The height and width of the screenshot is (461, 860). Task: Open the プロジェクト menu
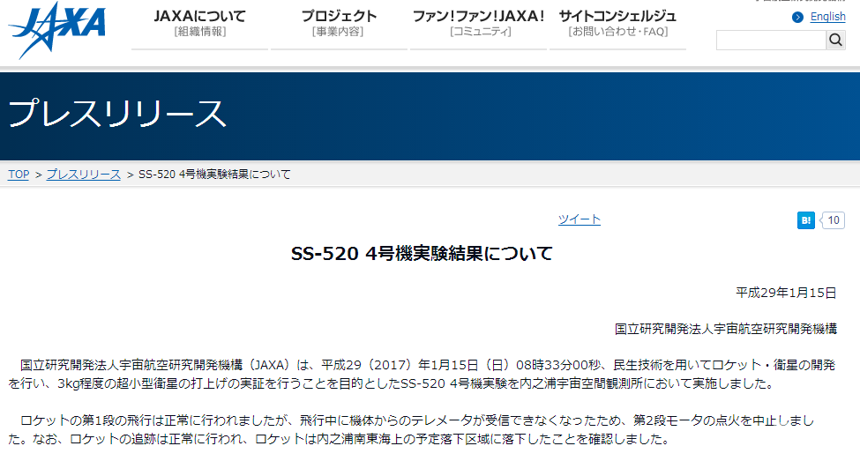click(x=338, y=24)
